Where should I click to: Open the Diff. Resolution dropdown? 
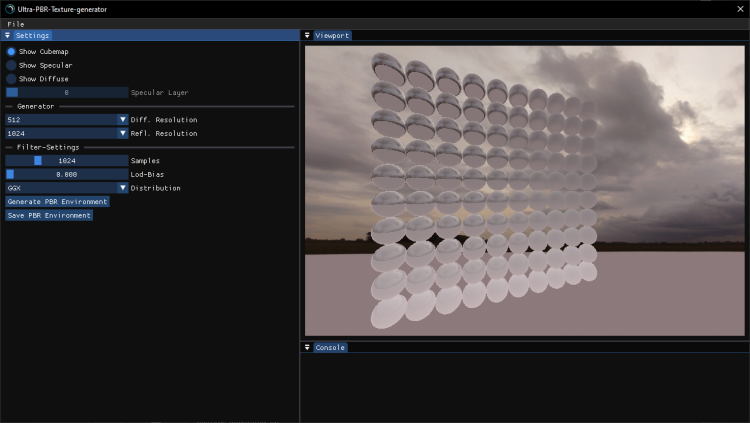(66, 119)
